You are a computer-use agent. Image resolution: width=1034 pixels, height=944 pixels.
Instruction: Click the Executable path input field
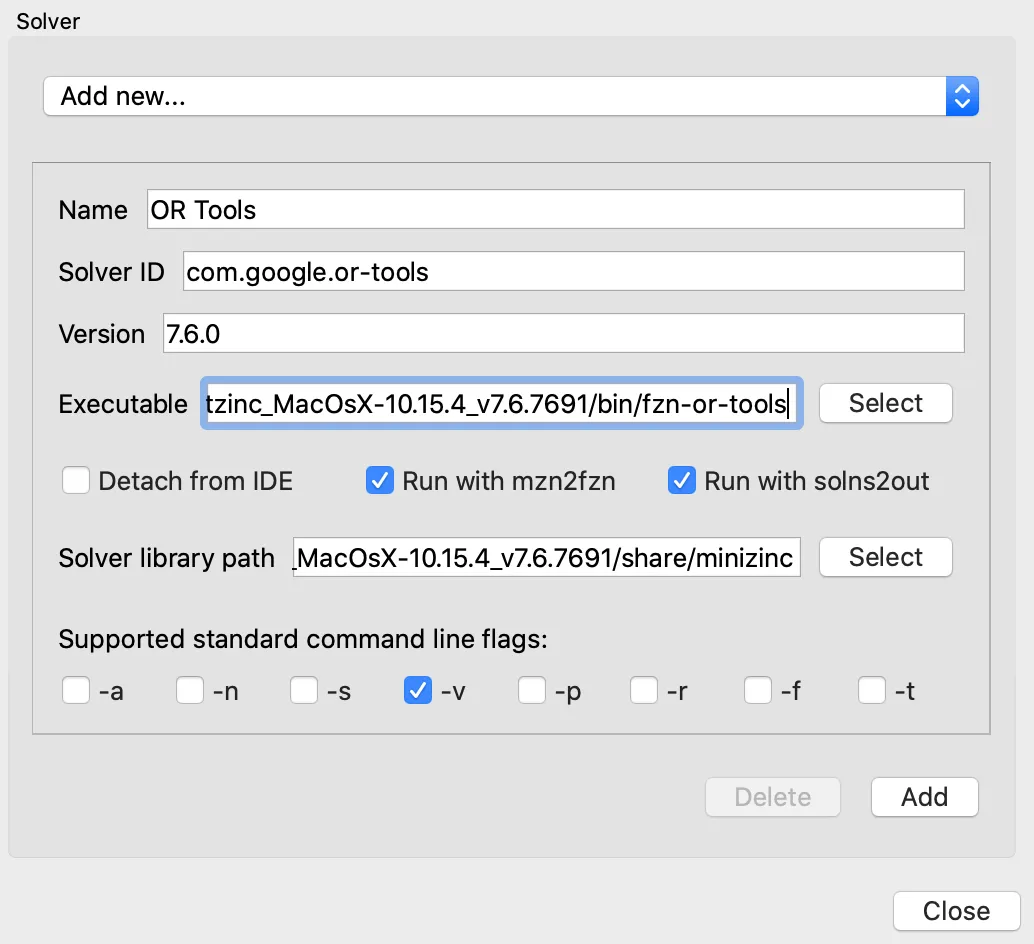501,403
